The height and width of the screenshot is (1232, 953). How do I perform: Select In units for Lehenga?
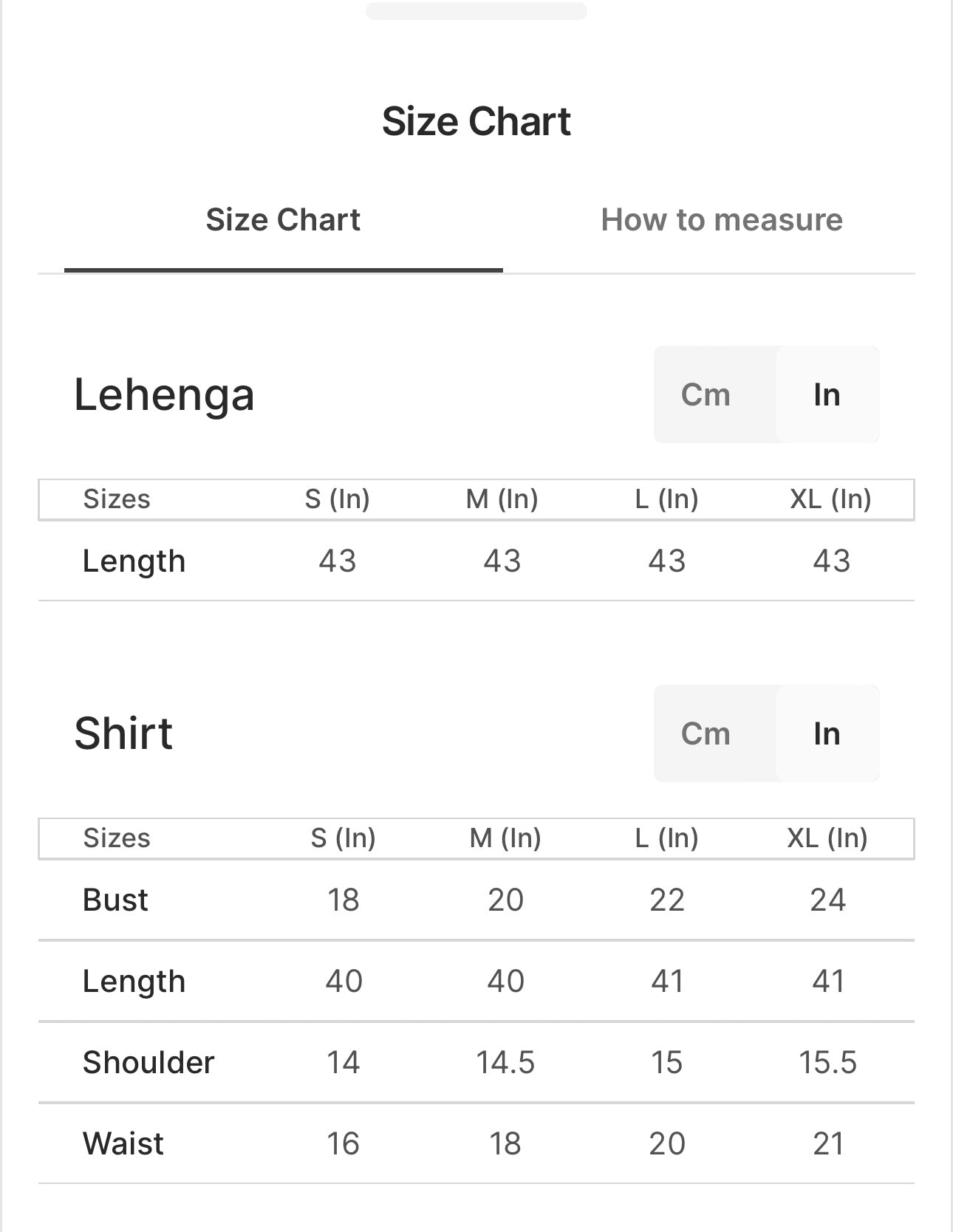827,394
